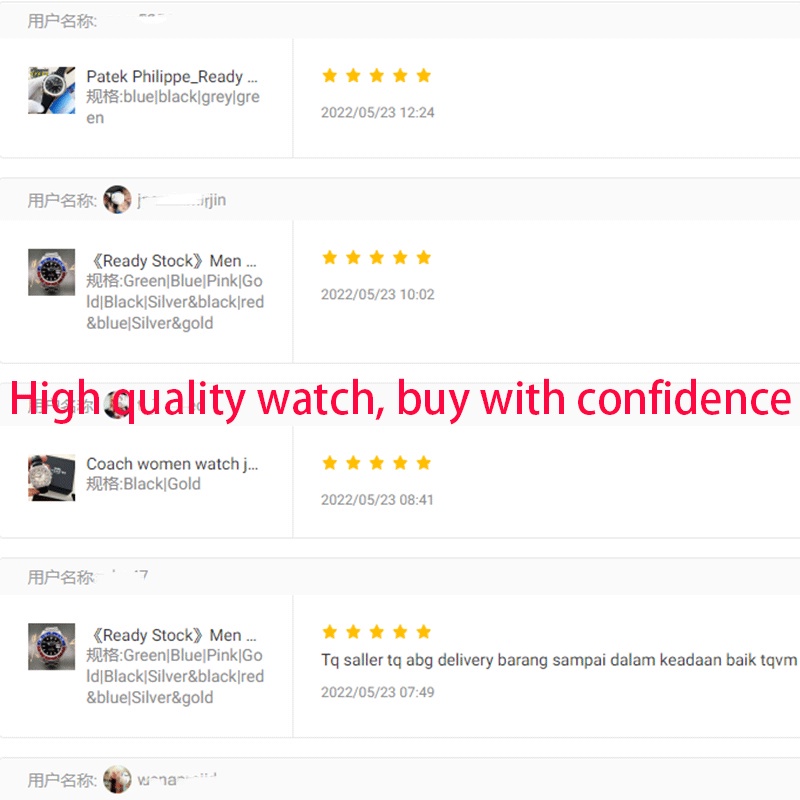
Task: Click the first star of the 10:02 review
Action: pos(330,257)
